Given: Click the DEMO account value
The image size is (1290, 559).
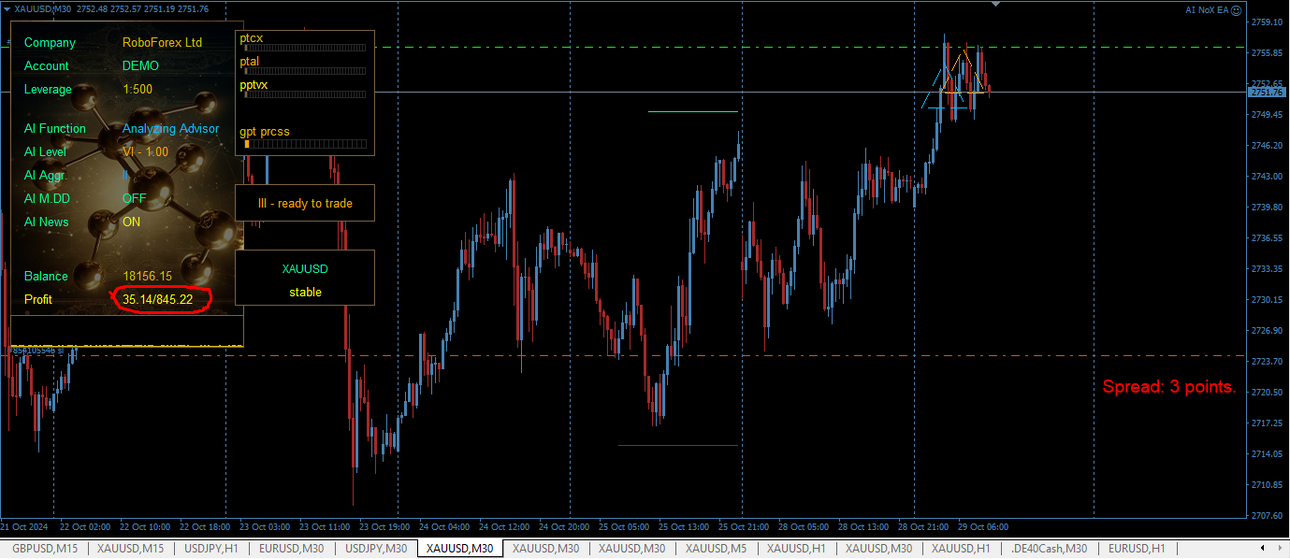Looking at the screenshot, I should 140,66.
